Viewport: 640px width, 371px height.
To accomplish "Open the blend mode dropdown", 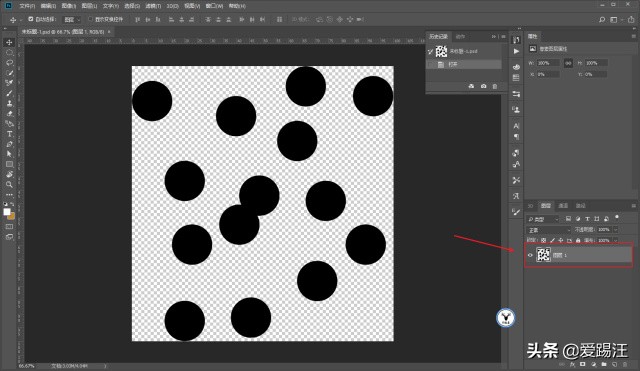I will click(x=548, y=230).
